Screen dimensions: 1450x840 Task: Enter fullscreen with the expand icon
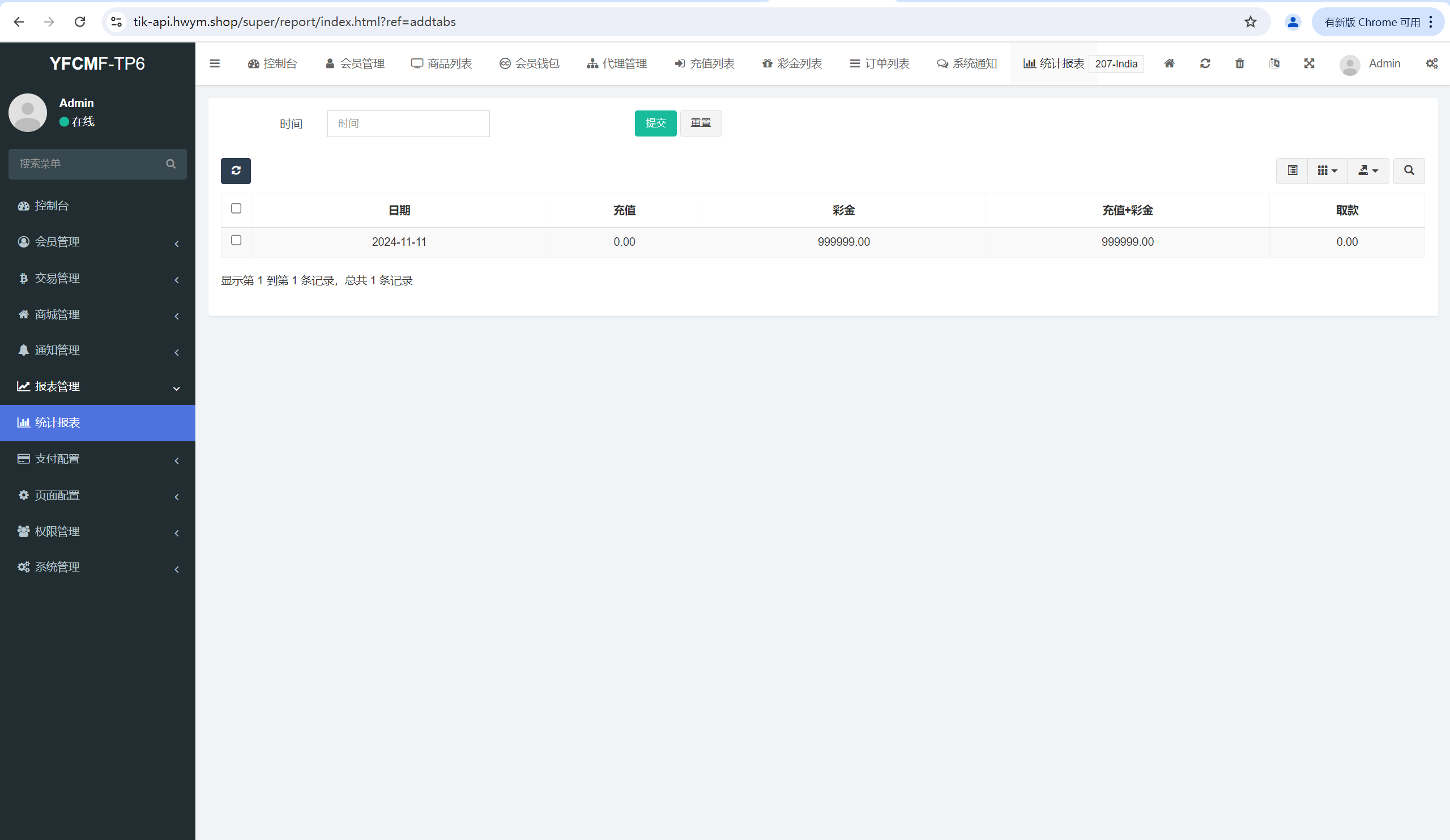click(1308, 64)
